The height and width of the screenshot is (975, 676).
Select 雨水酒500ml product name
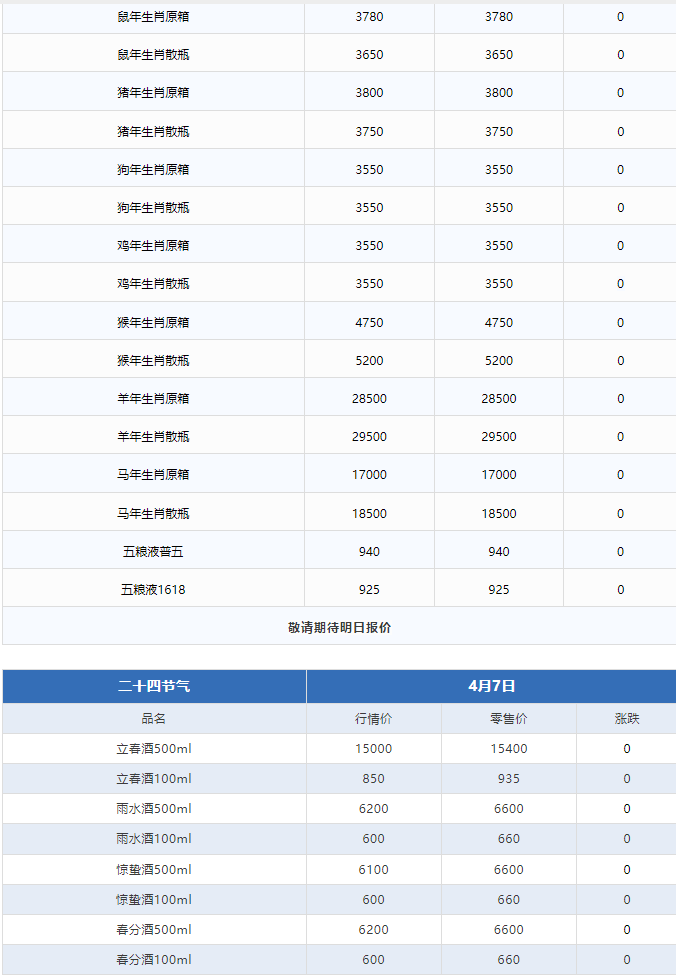tap(154, 808)
